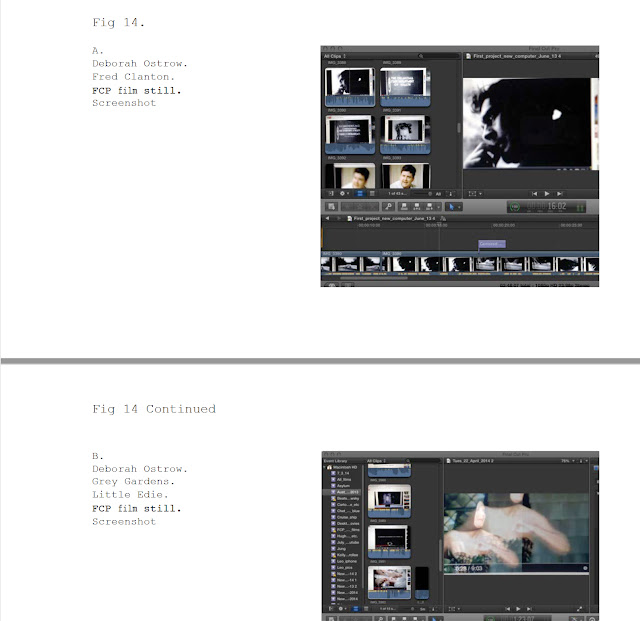This screenshot has width=640, height=621.
Task: Click the Connect clip edit icon in Fig A
Action: [x=404, y=207]
